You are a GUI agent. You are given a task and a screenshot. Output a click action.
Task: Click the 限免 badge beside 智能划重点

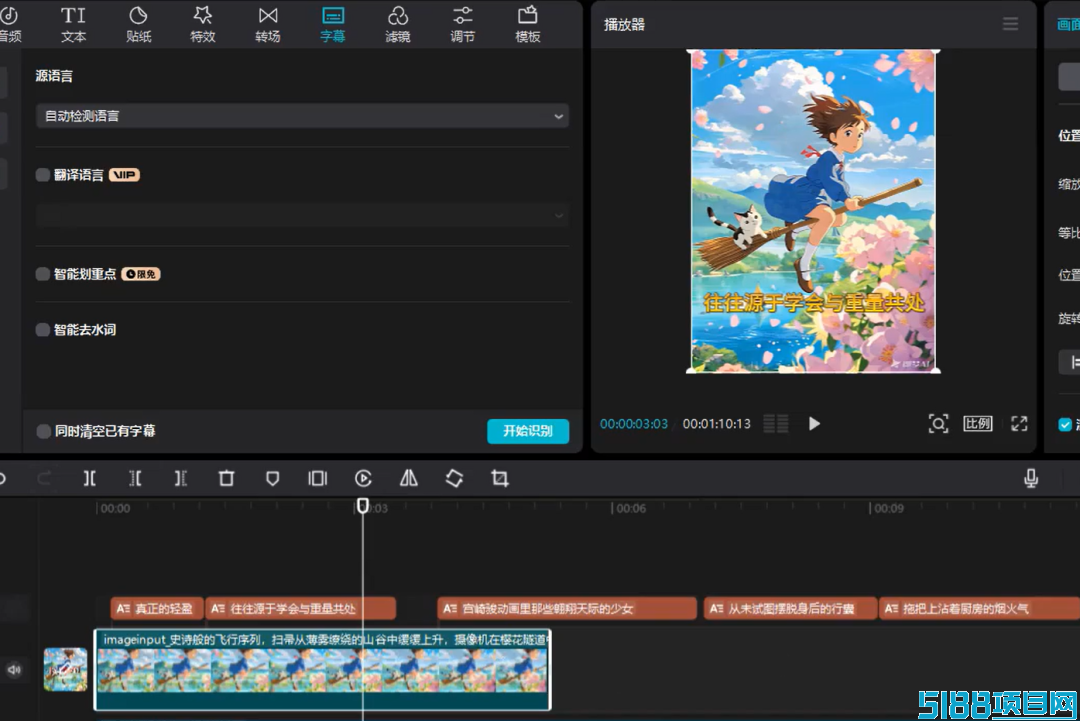click(x=141, y=274)
